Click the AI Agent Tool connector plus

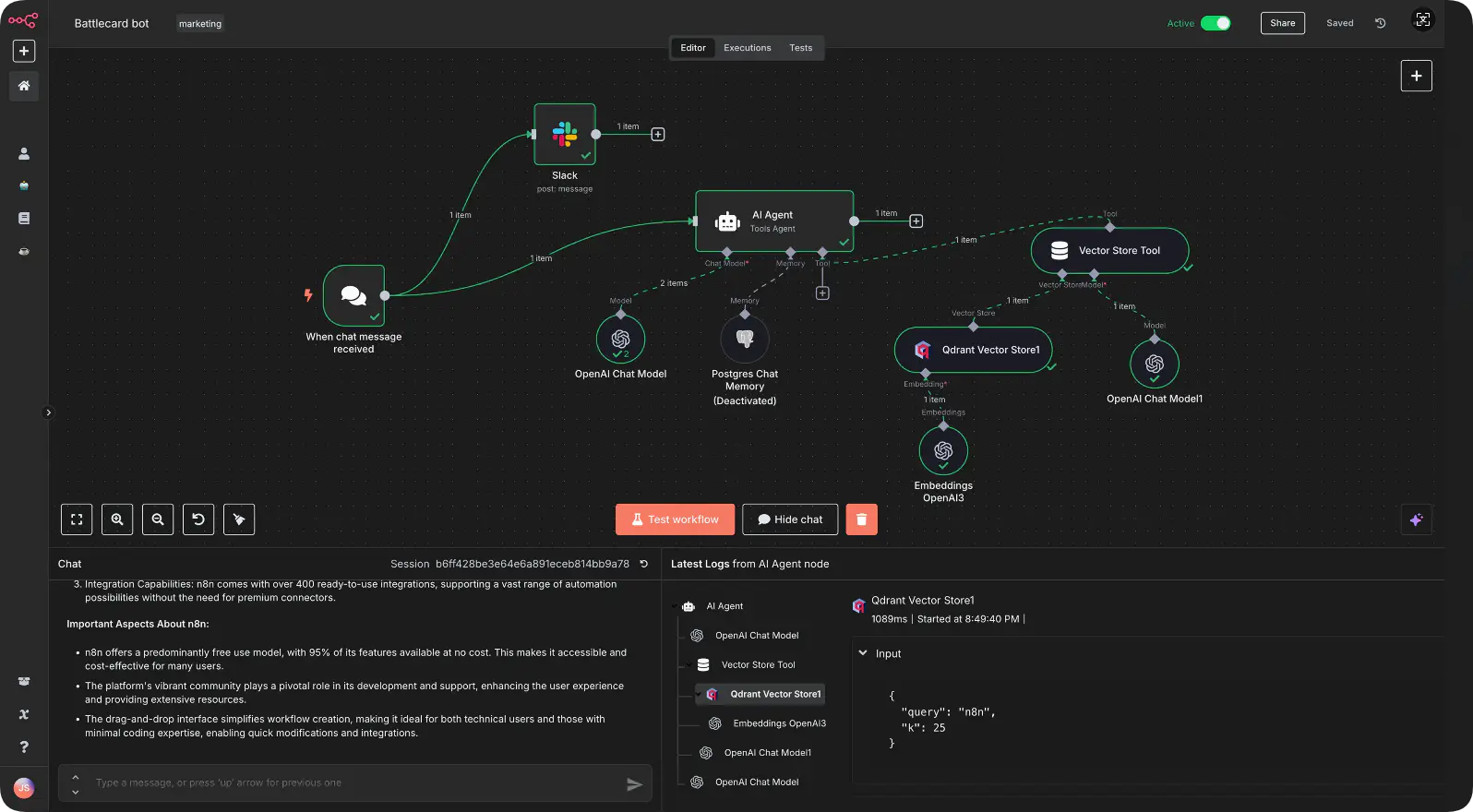(x=822, y=293)
